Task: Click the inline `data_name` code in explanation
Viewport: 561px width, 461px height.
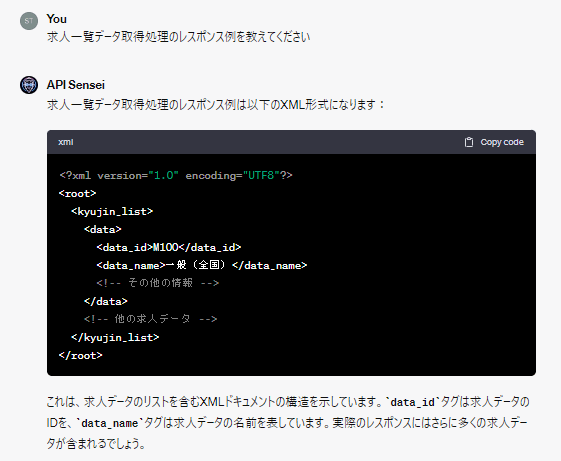Action: click(x=109, y=423)
